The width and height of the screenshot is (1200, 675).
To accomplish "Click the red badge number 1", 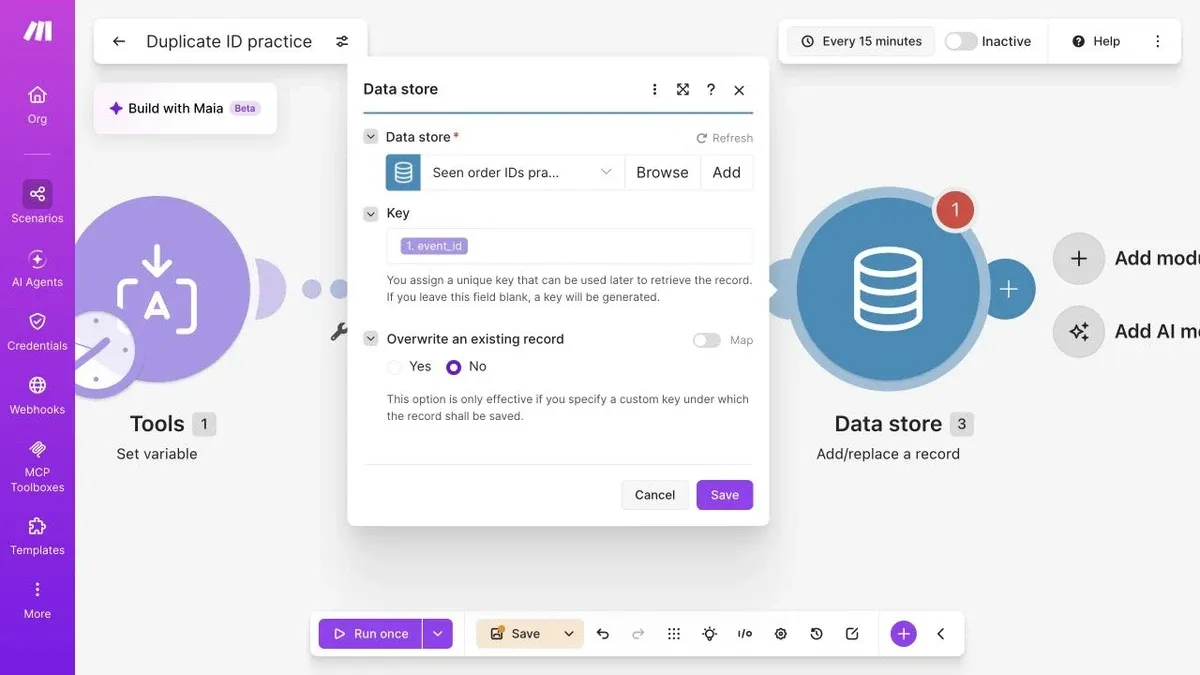I will pyautogui.click(x=955, y=210).
